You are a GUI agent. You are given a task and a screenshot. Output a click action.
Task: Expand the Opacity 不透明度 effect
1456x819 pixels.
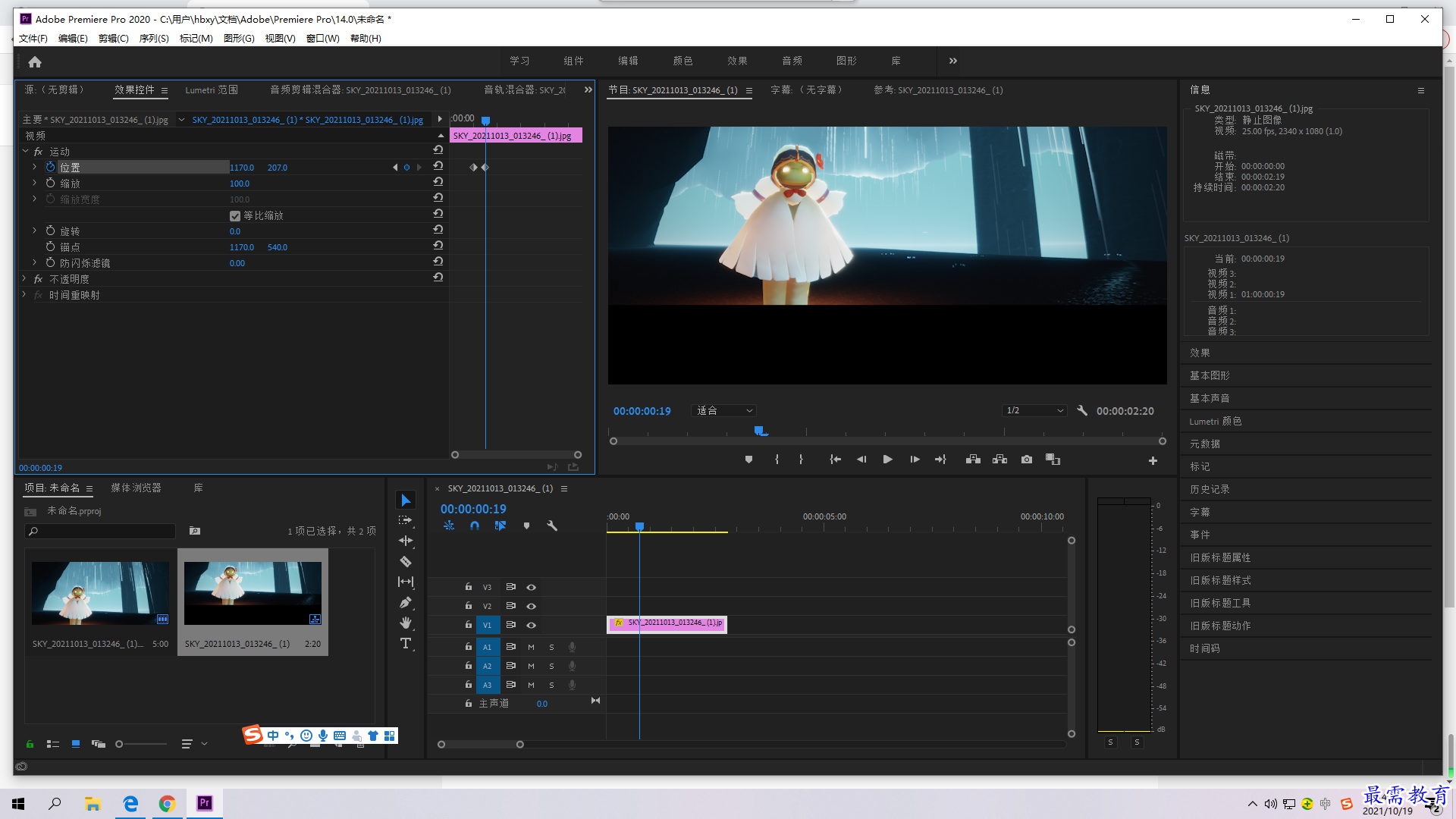coord(25,278)
